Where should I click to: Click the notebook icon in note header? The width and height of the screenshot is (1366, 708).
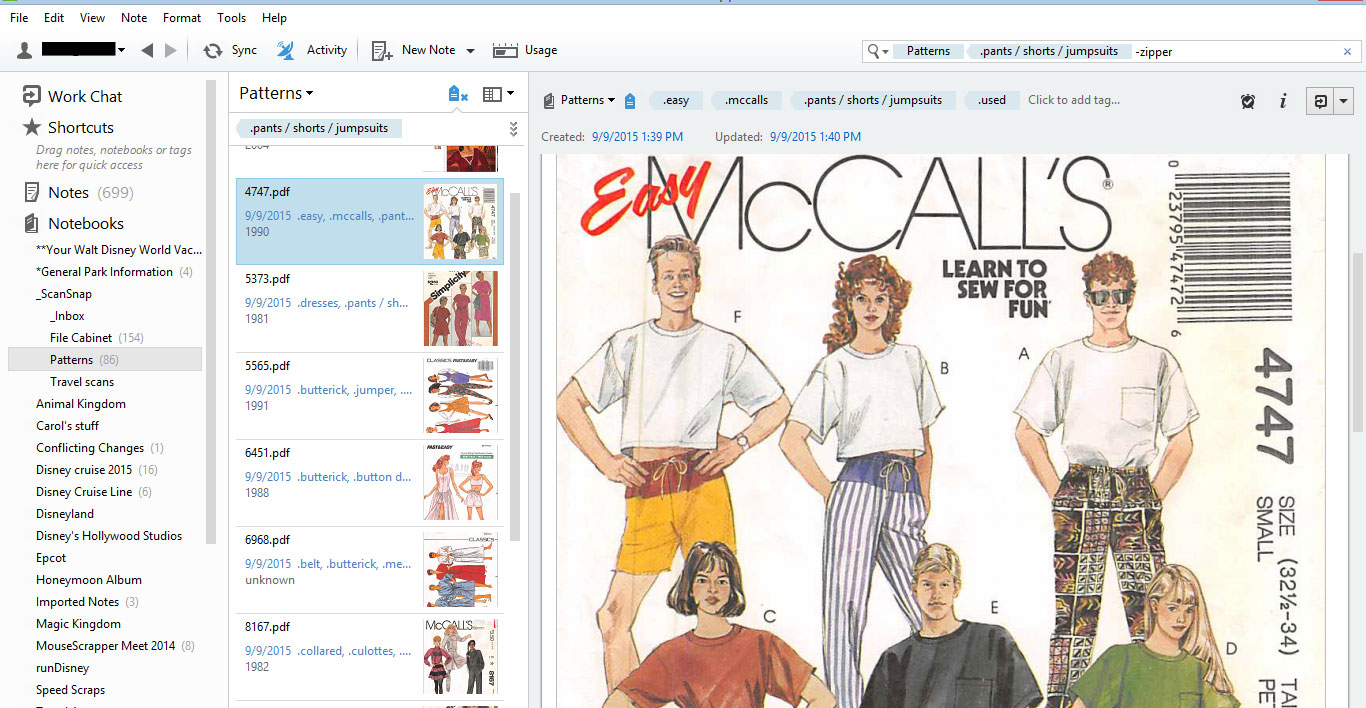point(549,100)
